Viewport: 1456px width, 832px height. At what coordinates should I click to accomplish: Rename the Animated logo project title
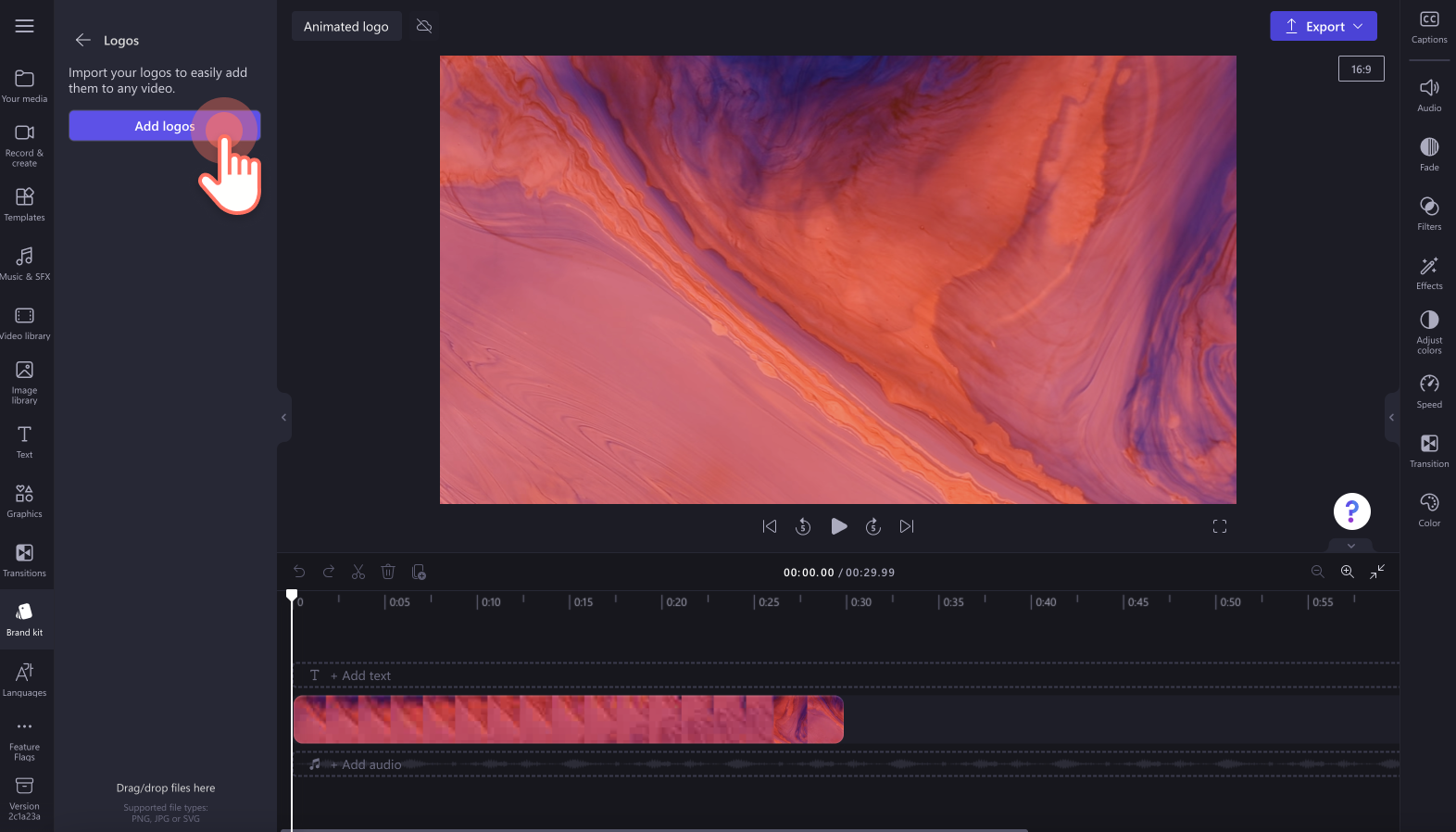click(x=346, y=26)
